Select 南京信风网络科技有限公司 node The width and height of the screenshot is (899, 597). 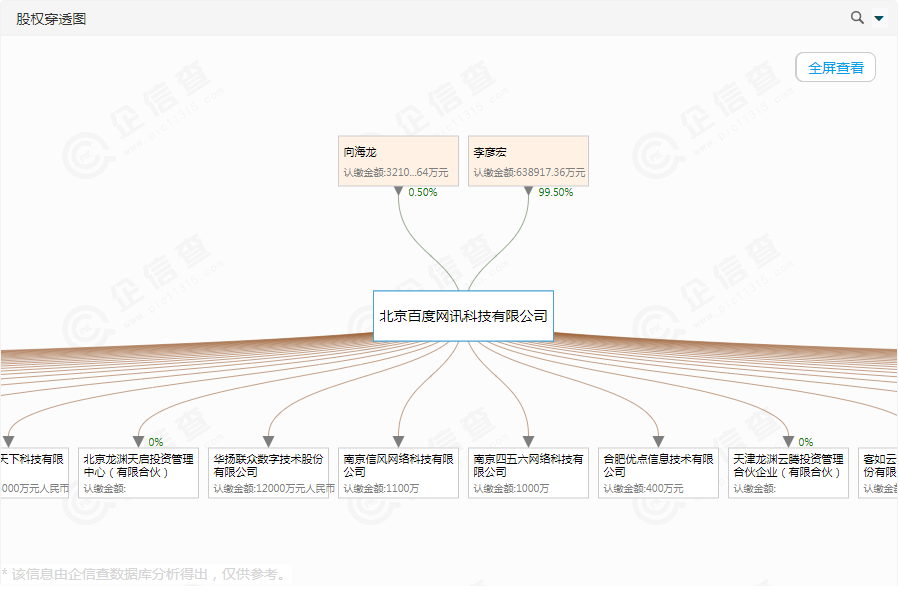click(398, 473)
